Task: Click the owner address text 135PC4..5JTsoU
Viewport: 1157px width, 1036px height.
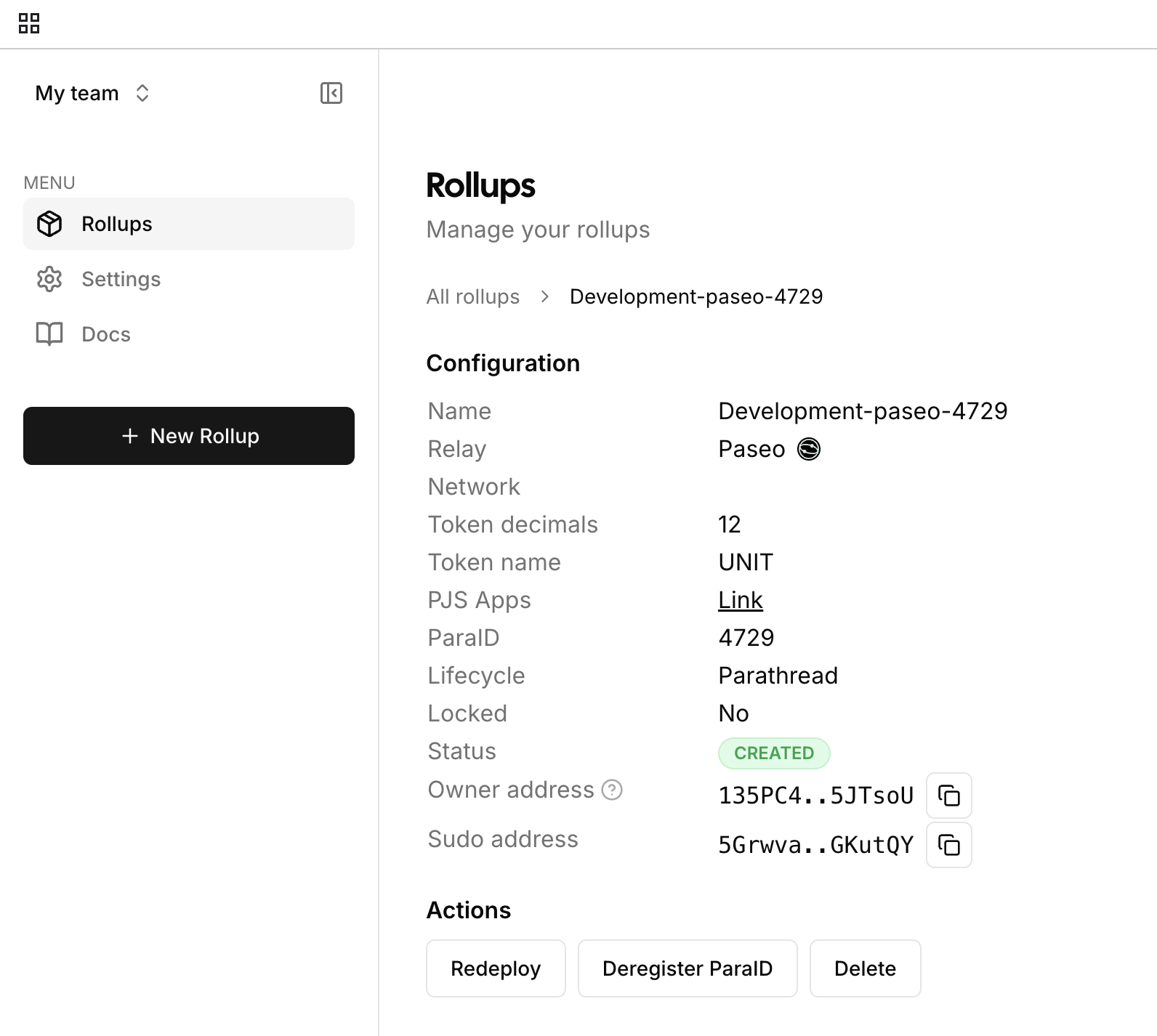Action: pyautogui.click(x=816, y=796)
